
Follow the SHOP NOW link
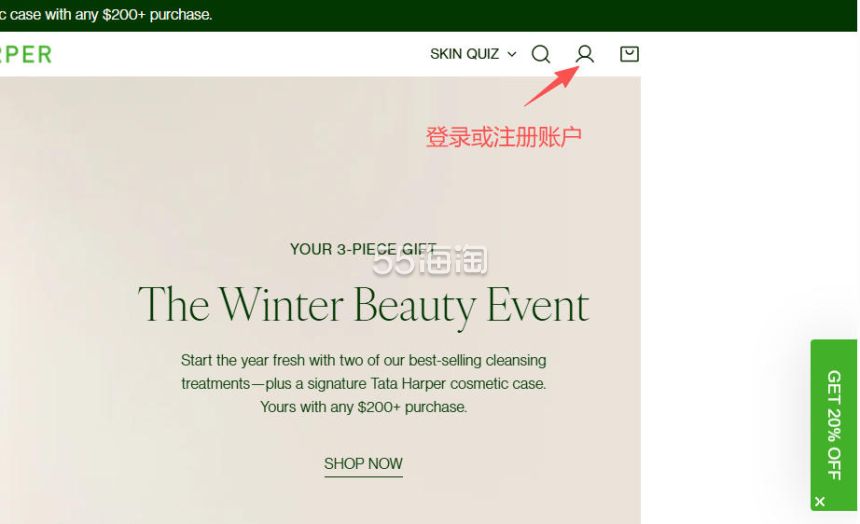tap(363, 464)
